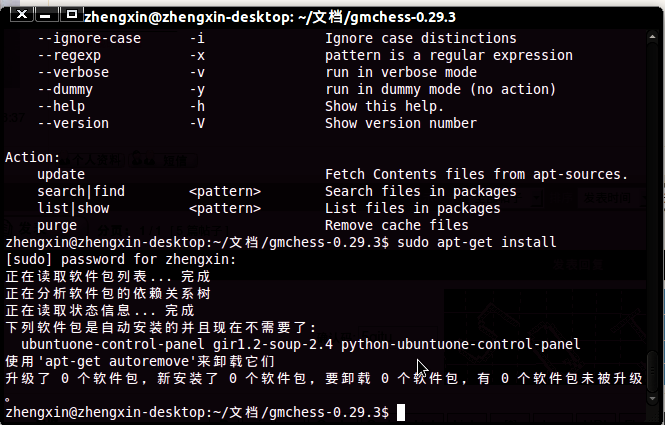
Task: Select the --verbose option text
Action: tap(73, 73)
